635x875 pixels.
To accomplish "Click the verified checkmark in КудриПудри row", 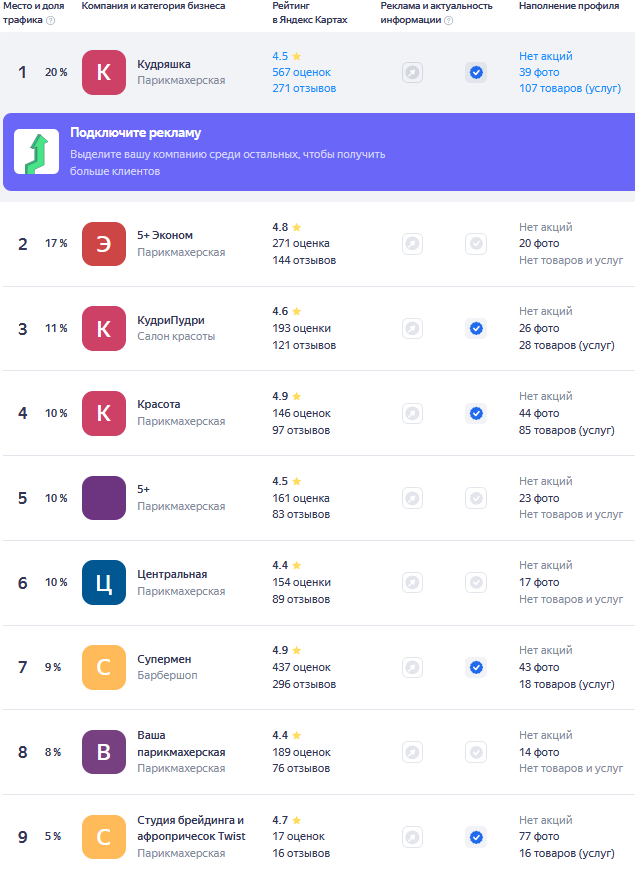I will coord(476,329).
